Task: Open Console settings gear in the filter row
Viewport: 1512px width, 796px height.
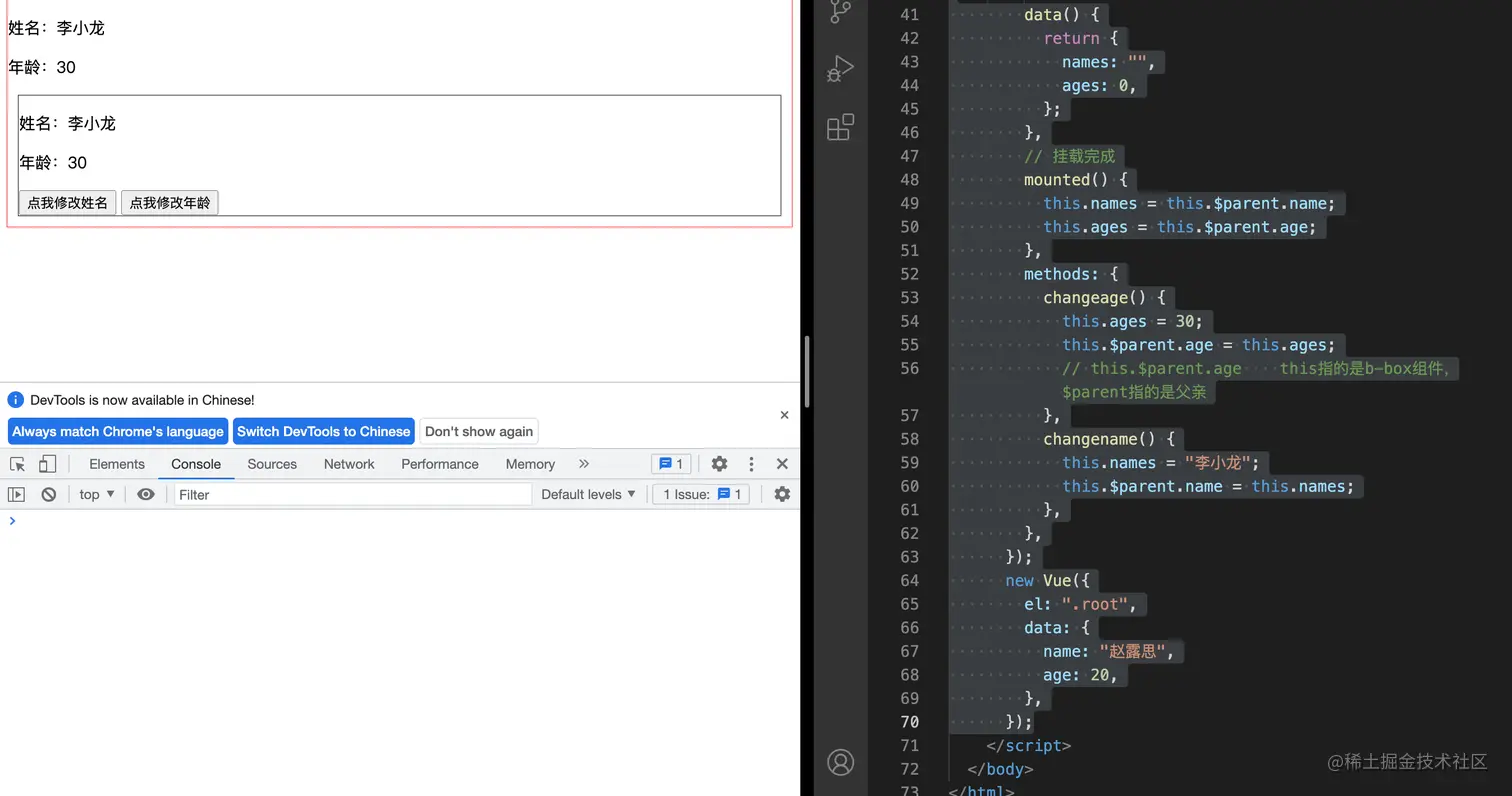Action: pos(782,494)
